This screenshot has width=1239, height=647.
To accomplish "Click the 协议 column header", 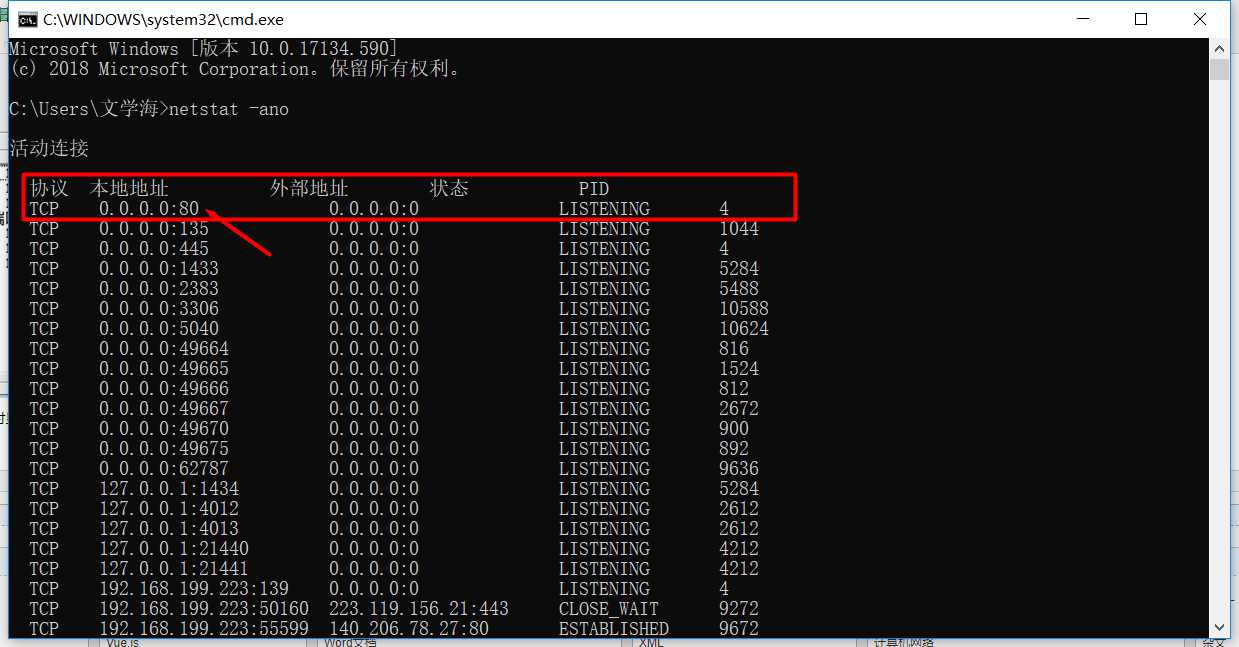I will tap(49, 189).
